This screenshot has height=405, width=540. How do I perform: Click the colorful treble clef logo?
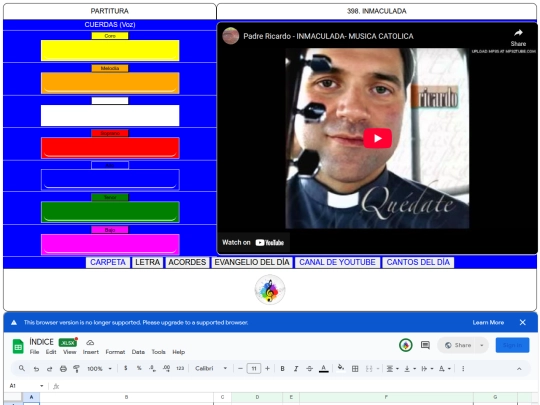click(270, 289)
